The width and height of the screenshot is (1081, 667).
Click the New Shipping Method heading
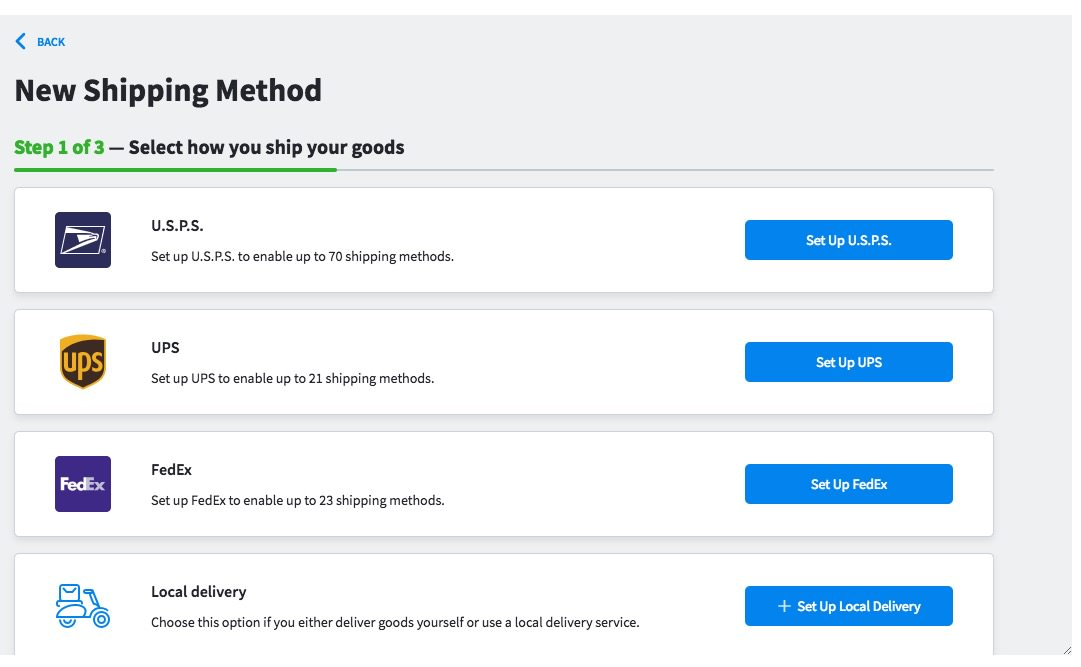tap(168, 91)
